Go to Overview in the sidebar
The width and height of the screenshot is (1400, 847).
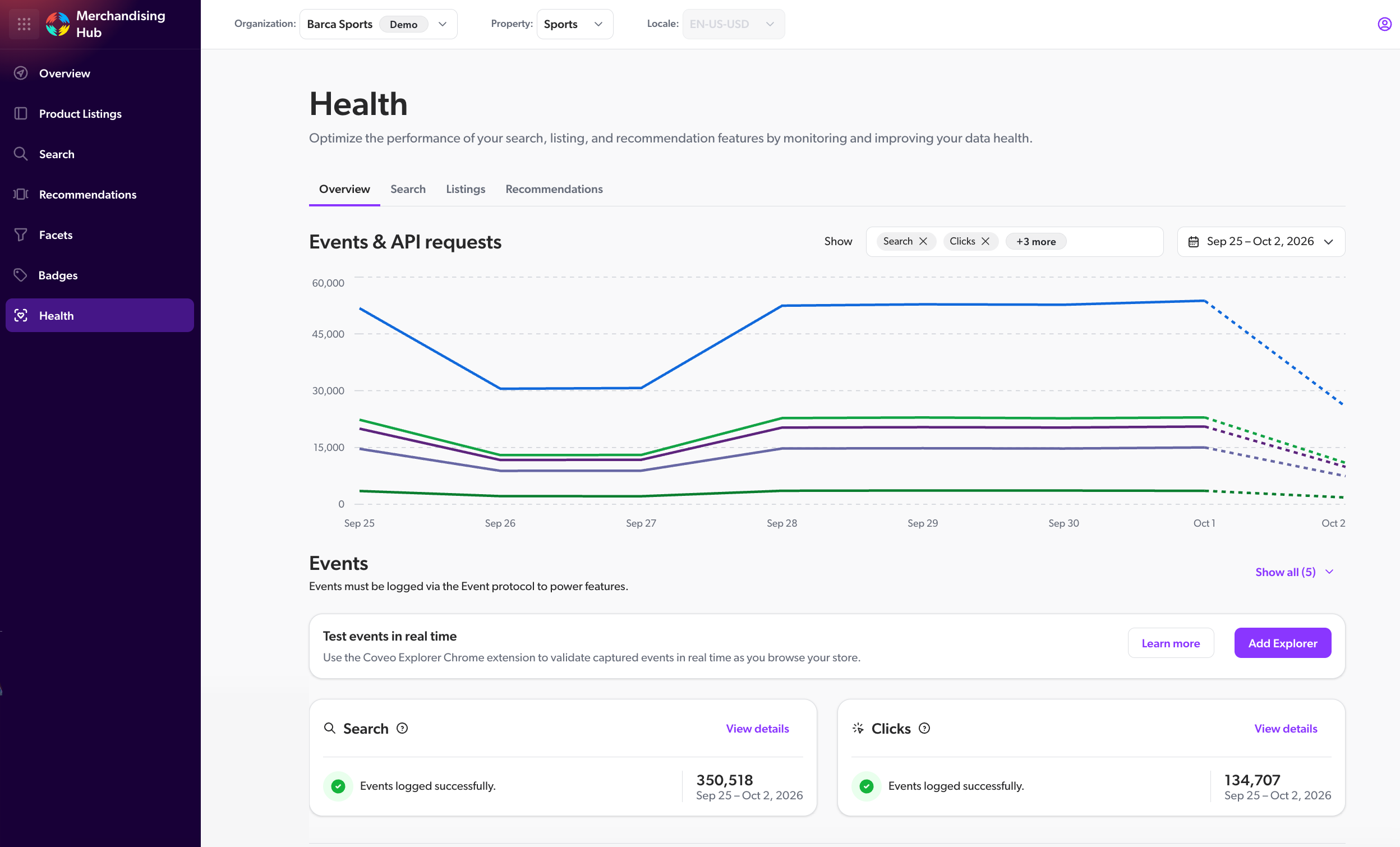click(x=99, y=73)
